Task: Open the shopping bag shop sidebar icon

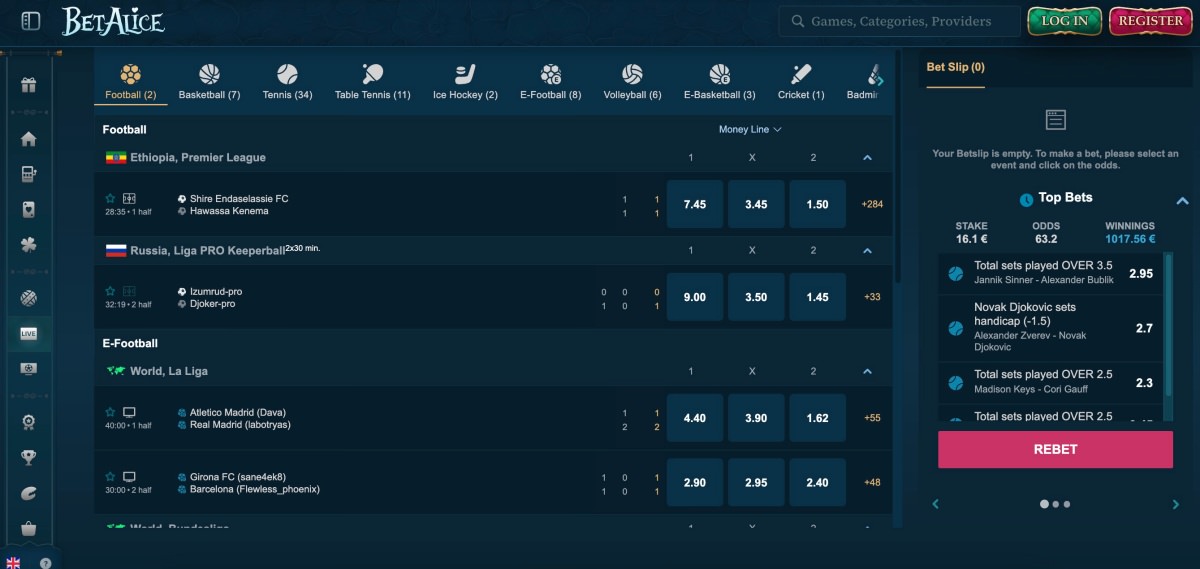Action: tap(29, 527)
